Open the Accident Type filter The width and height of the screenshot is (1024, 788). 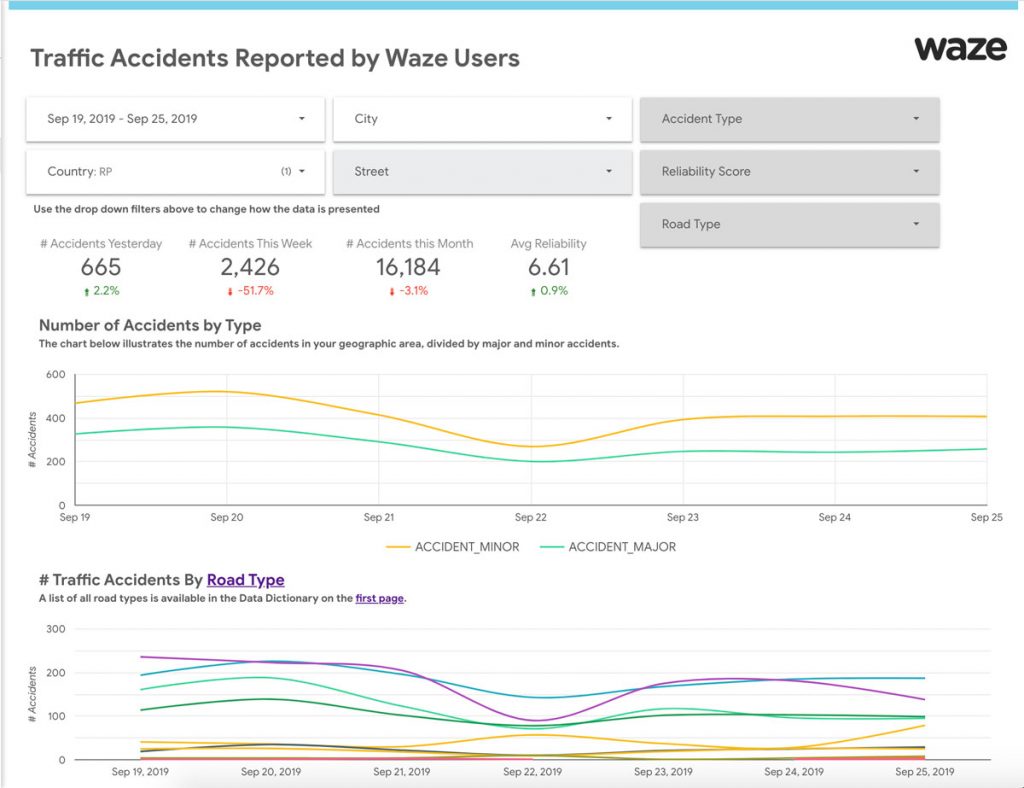pos(789,119)
